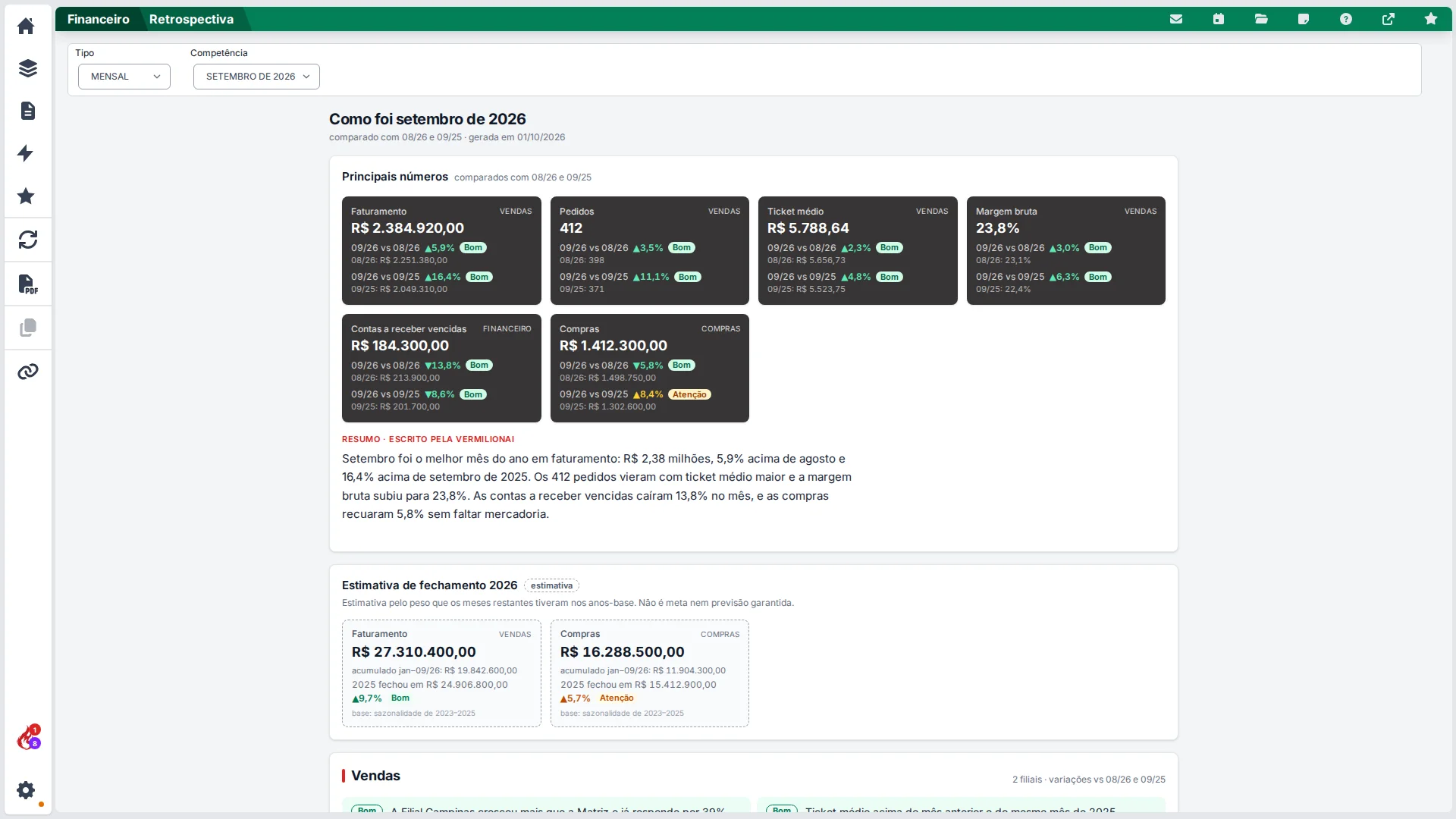1456x819 pixels.
Task: Select the Retrospectiva breadcrumb tab
Action: 191,19
